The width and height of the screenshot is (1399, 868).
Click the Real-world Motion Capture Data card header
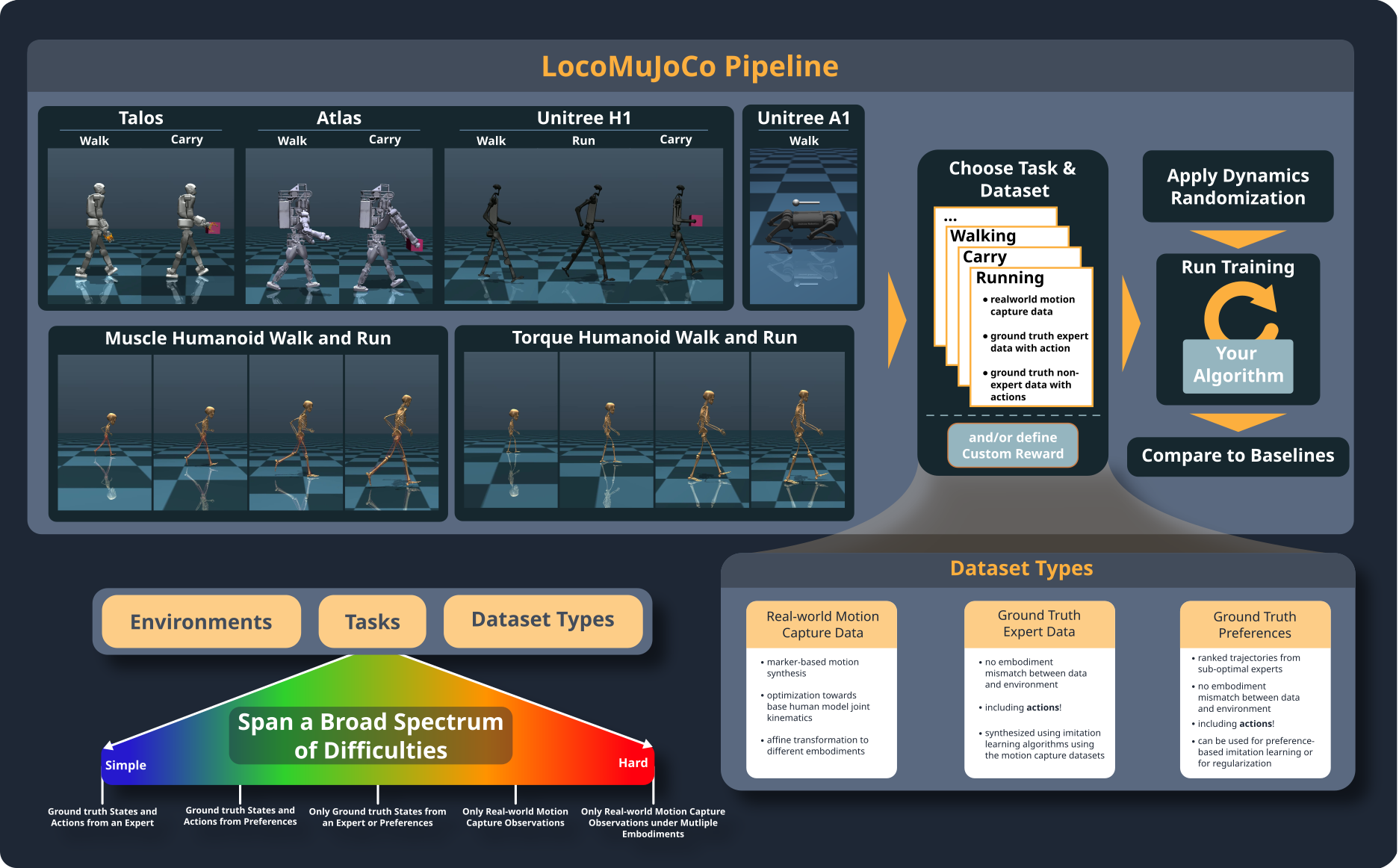[822, 624]
